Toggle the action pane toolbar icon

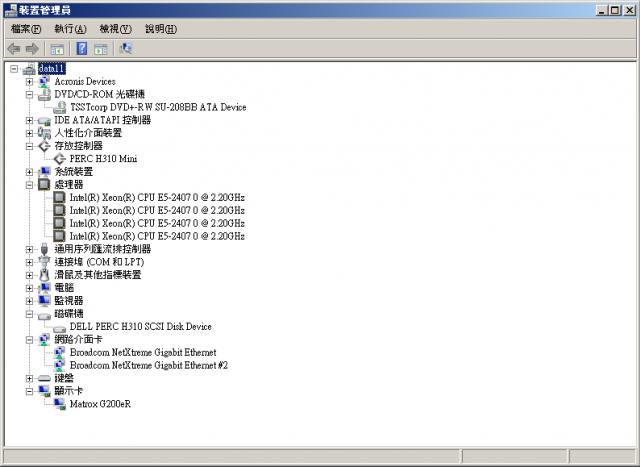[100, 49]
